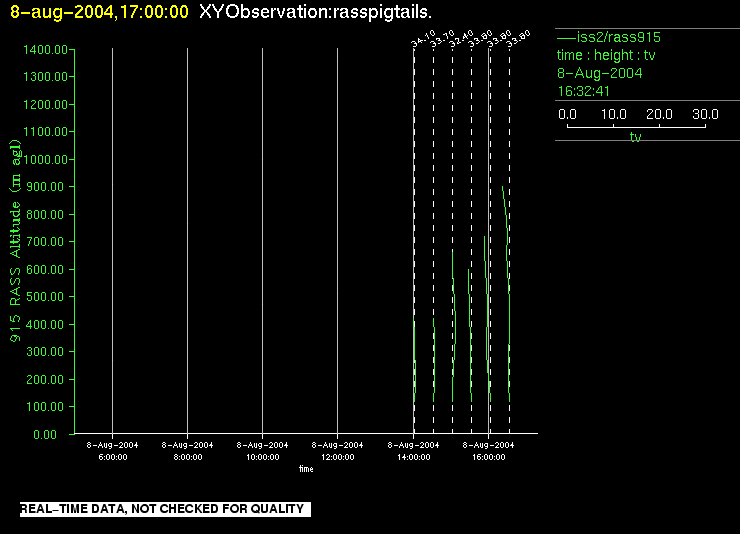740x534 pixels.
Task: Click the legend time 16:32:41
Action: (x=584, y=91)
